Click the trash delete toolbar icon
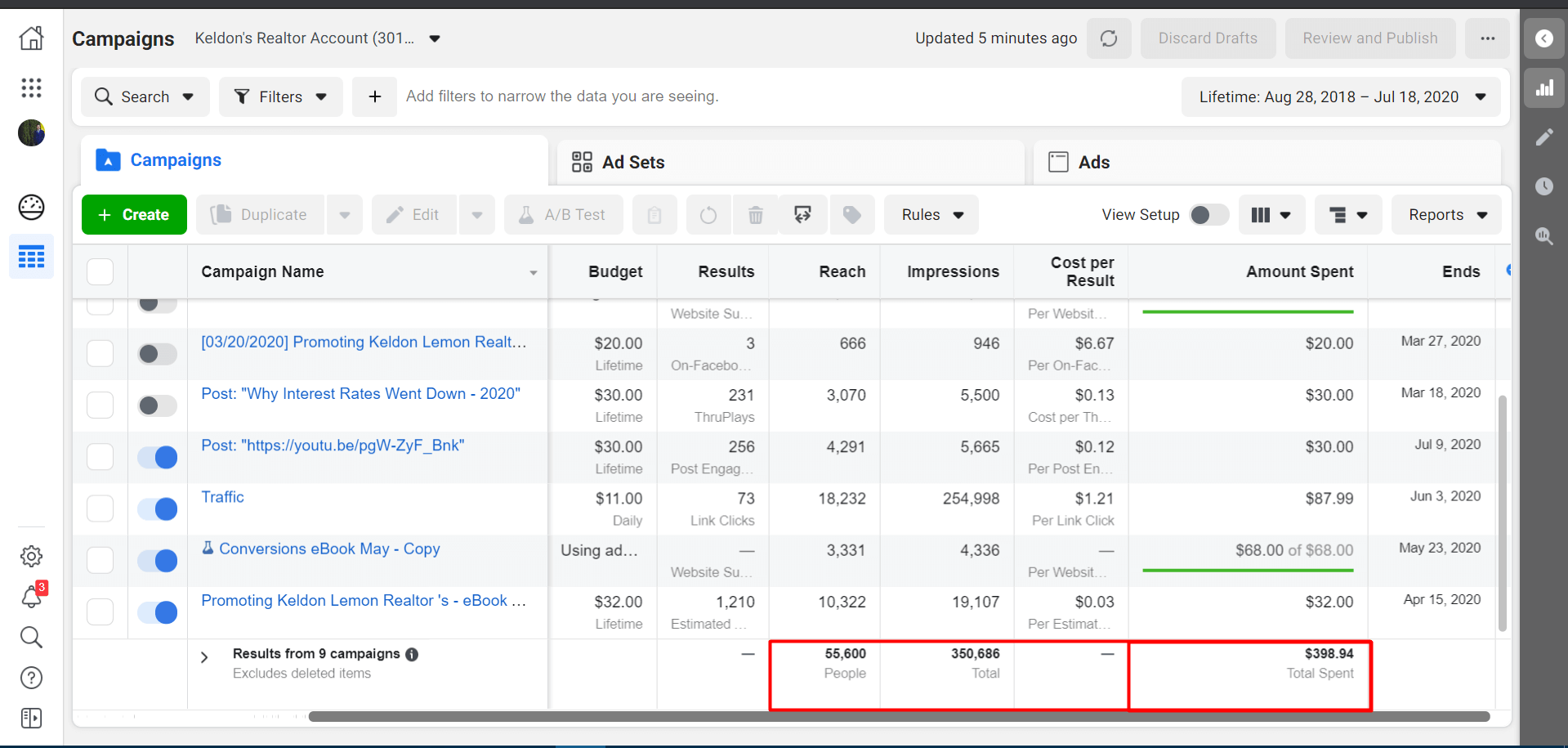This screenshot has width=1568, height=748. point(756,215)
